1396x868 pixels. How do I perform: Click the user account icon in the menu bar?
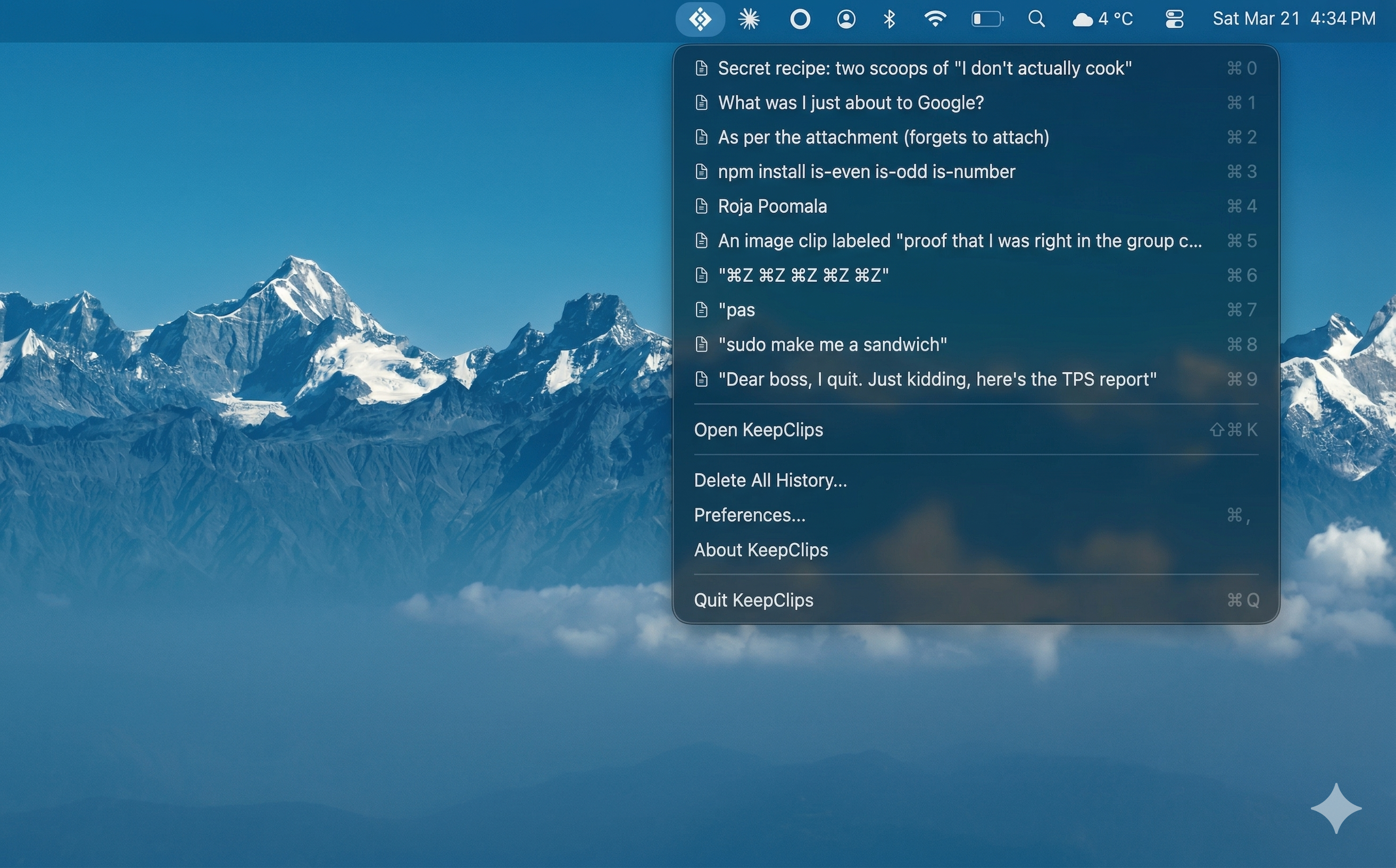tap(846, 19)
